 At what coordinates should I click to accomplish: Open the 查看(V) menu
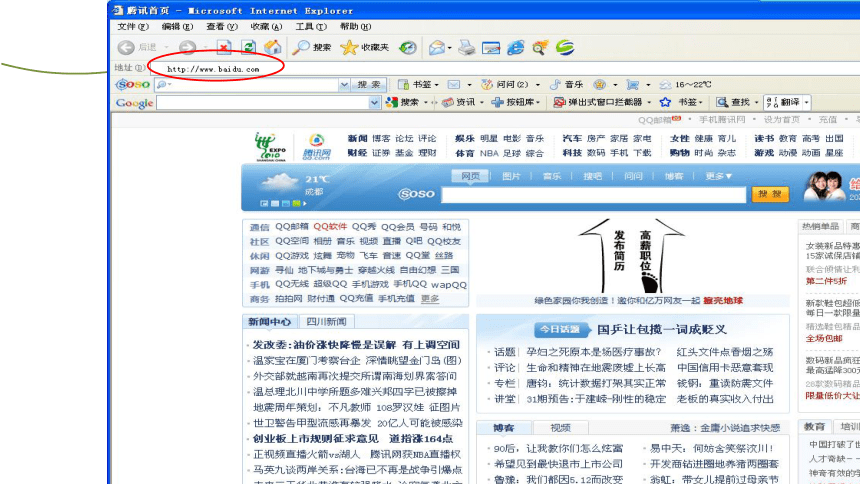pos(222,26)
